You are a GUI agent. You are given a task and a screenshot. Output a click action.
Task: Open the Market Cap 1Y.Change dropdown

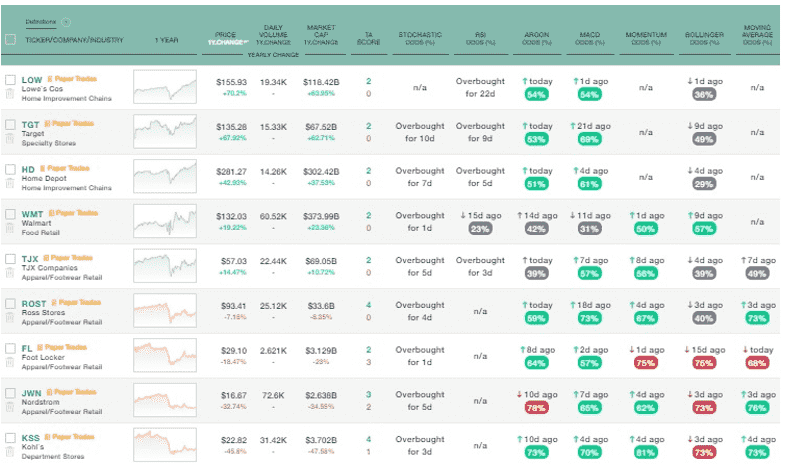coord(321,40)
